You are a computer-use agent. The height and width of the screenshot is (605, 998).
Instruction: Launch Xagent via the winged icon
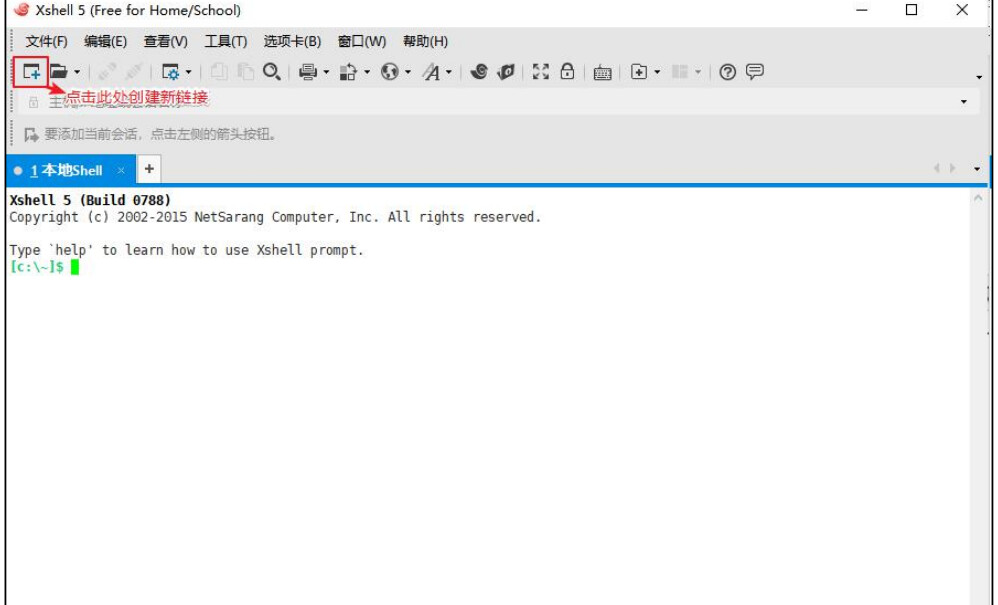tap(505, 72)
